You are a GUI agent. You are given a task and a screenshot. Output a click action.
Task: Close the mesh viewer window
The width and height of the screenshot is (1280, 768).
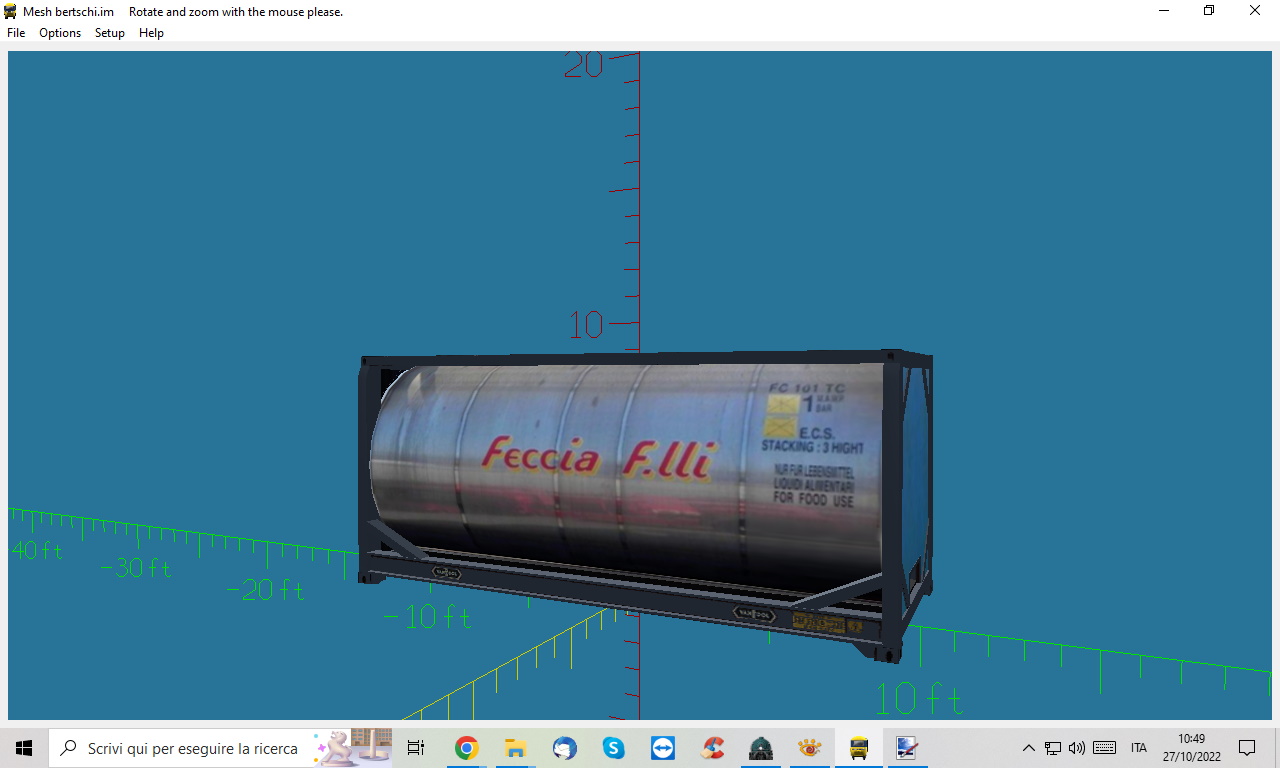coord(1255,11)
